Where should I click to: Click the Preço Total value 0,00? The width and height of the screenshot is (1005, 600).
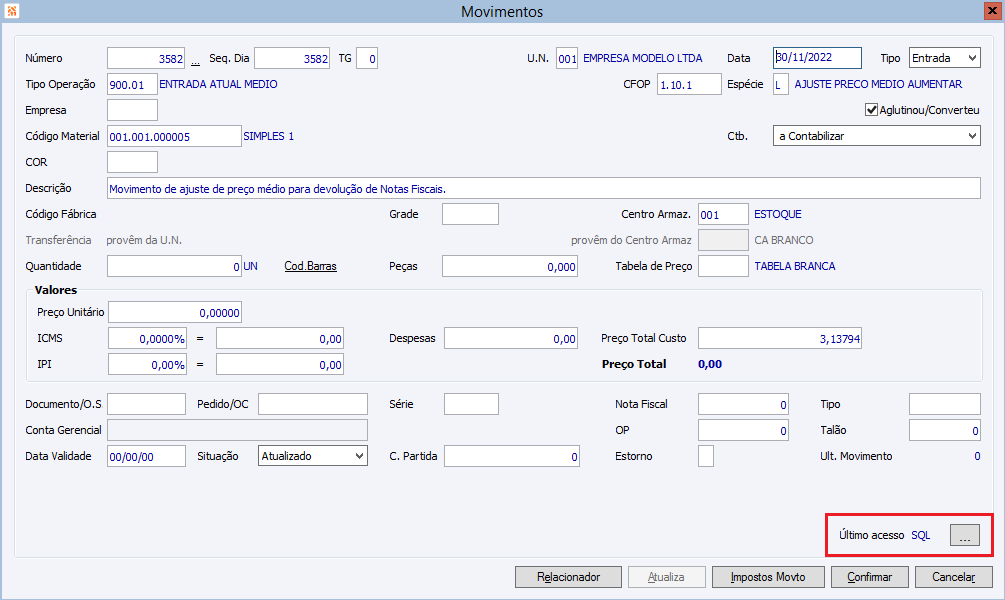point(710,364)
